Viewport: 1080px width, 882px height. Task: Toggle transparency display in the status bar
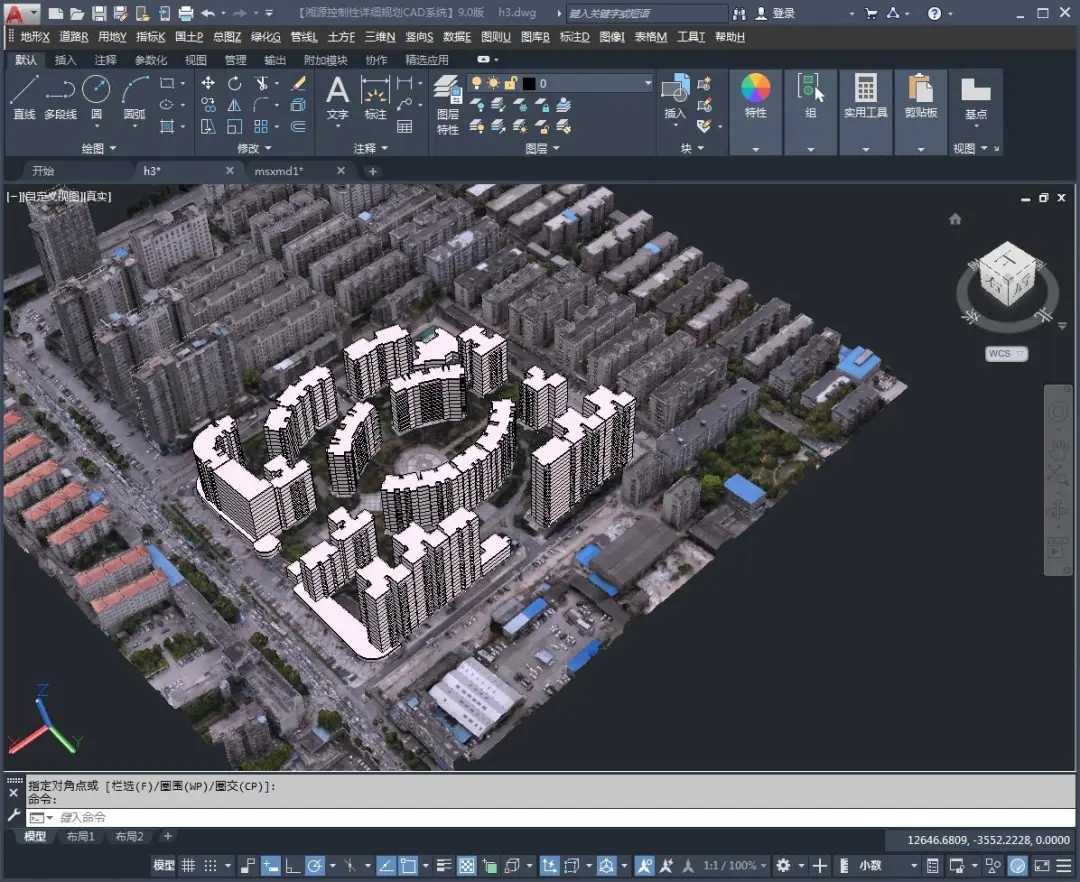click(x=467, y=865)
